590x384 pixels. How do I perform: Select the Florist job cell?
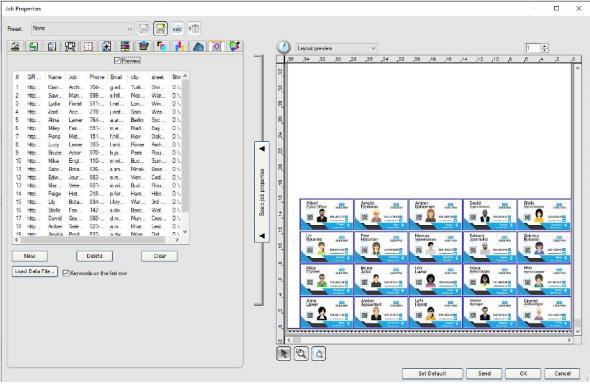75,103
